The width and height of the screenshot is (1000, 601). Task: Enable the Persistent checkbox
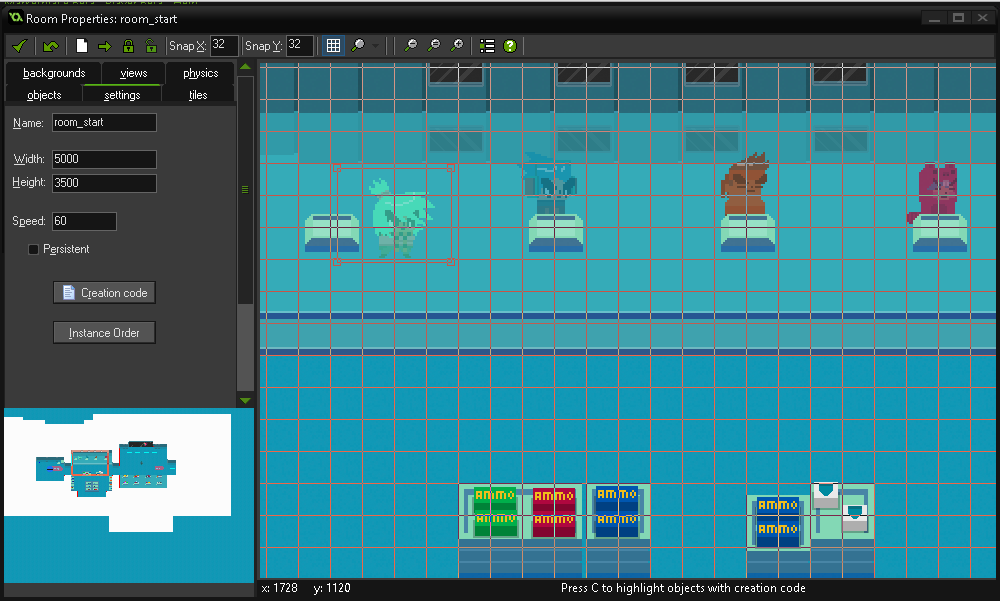click(33, 249)
